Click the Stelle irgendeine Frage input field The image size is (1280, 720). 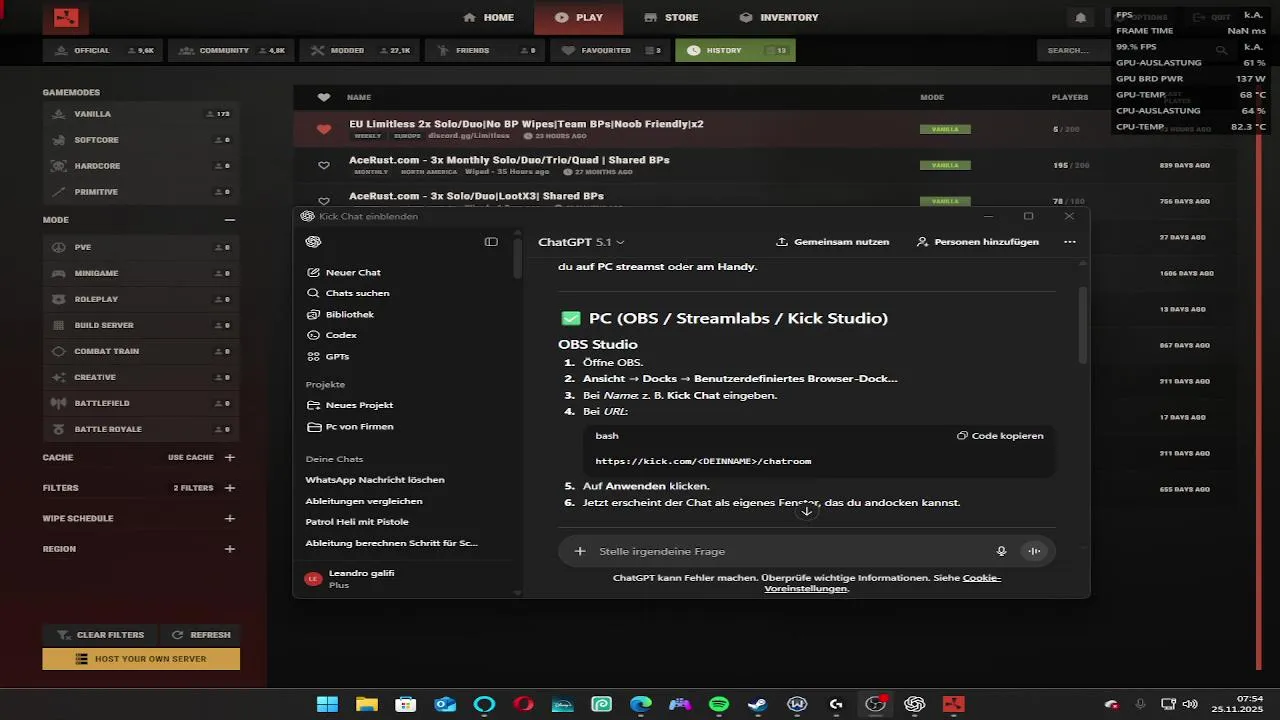[790, 551]
